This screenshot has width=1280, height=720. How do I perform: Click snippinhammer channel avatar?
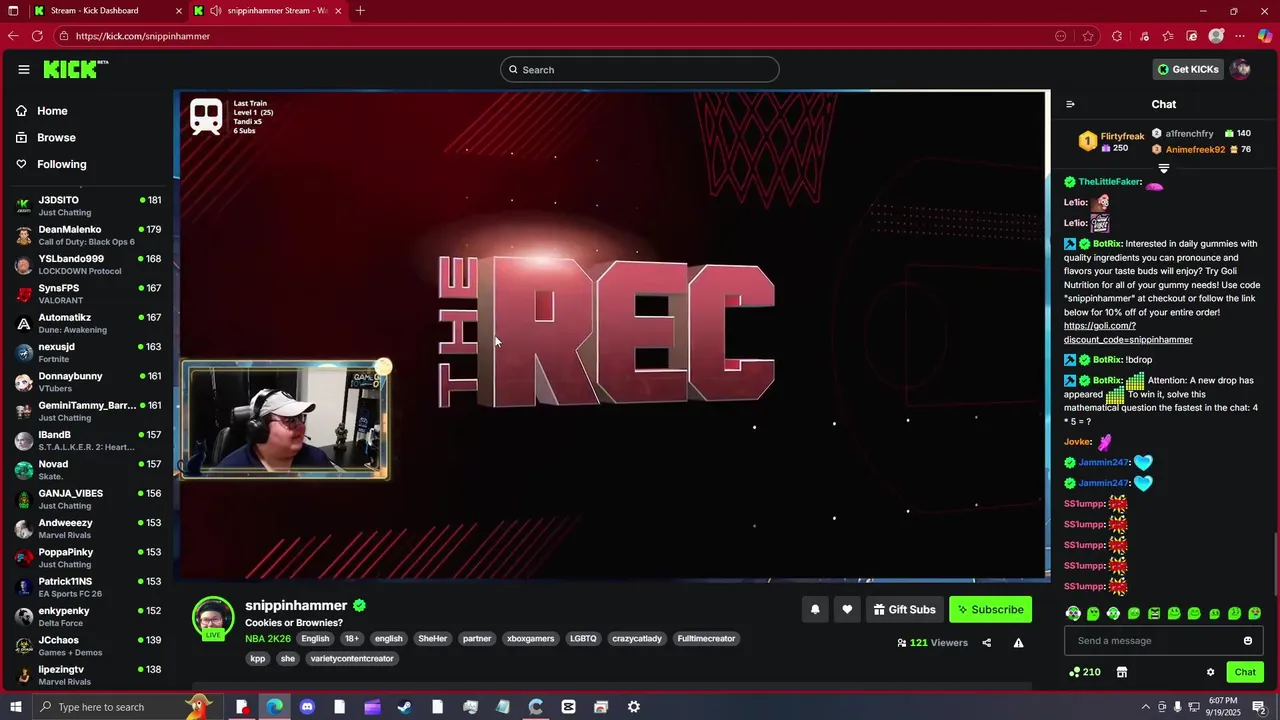213,617
